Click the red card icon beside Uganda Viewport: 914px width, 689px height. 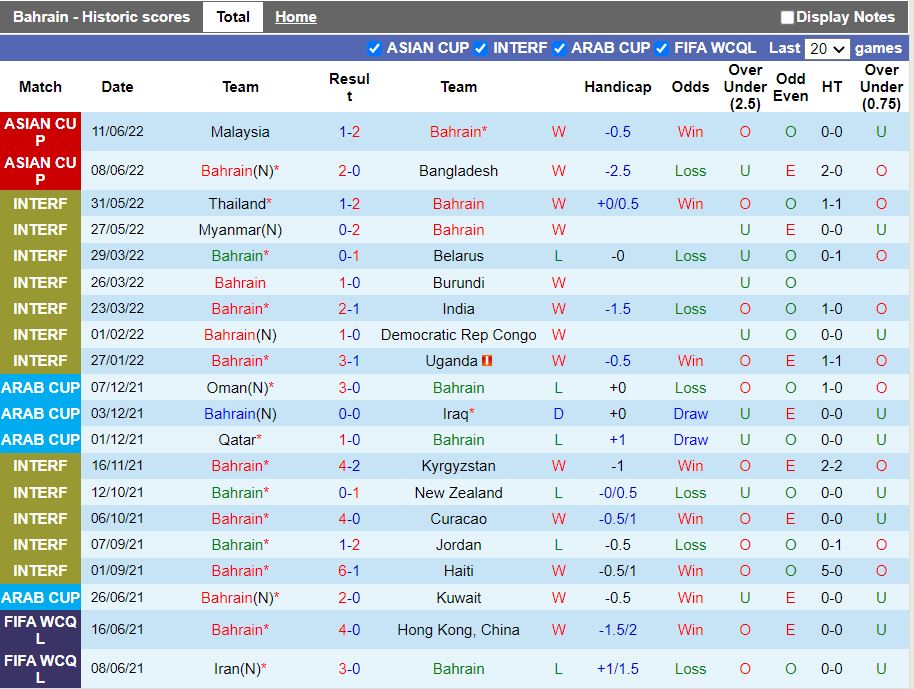[487, 361]
